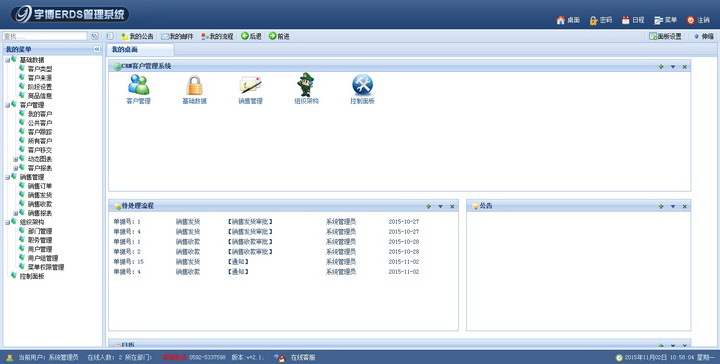
Task: Open 职务管理 in the tree
Action: pyautogui.click(x=39, y=240)
